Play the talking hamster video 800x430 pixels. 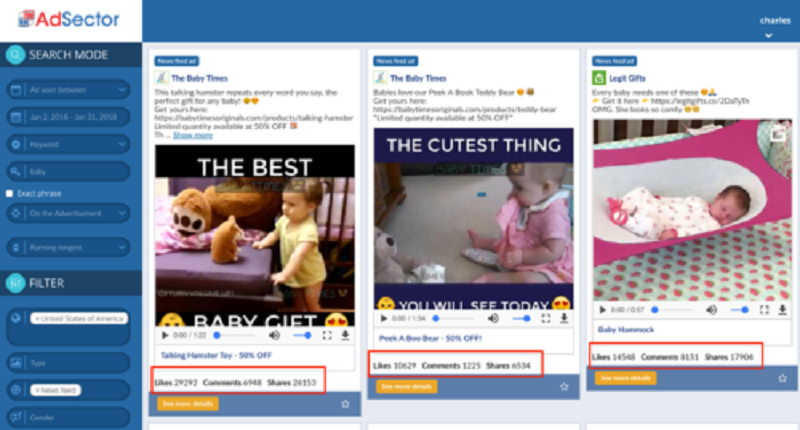(165, 335)
